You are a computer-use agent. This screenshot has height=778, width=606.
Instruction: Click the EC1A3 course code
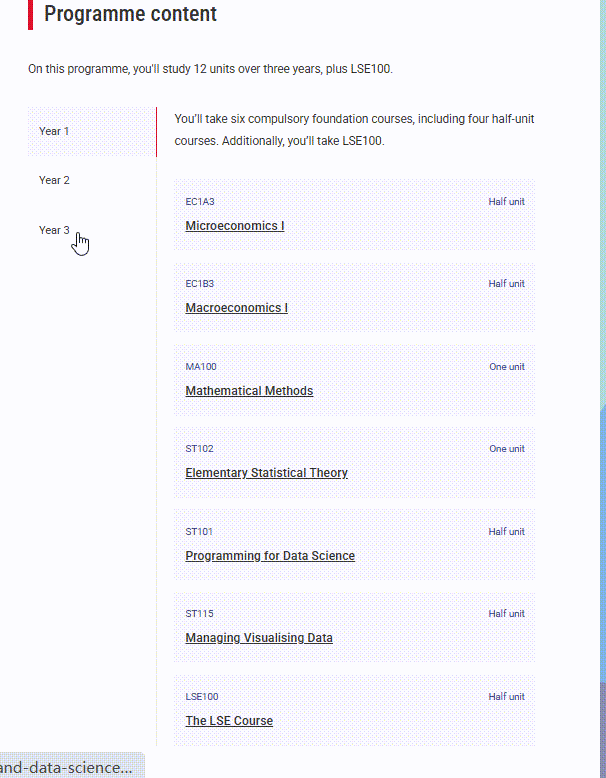(200, 201)
